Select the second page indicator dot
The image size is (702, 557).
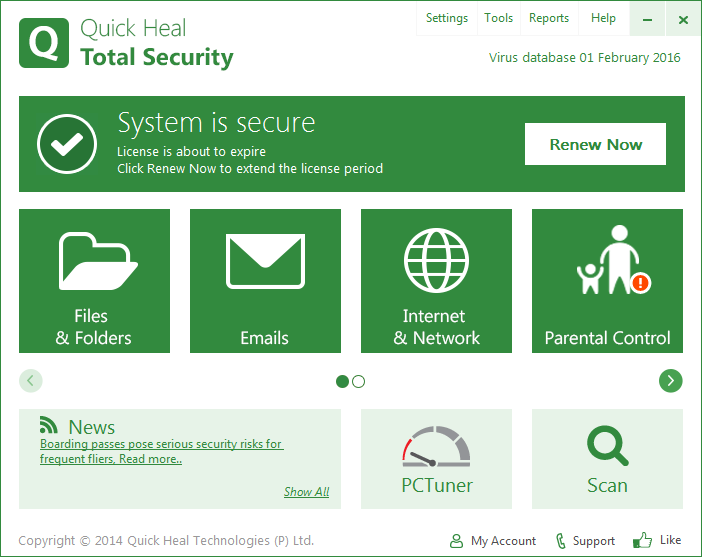pyautogui.click(x=359, y=381)
